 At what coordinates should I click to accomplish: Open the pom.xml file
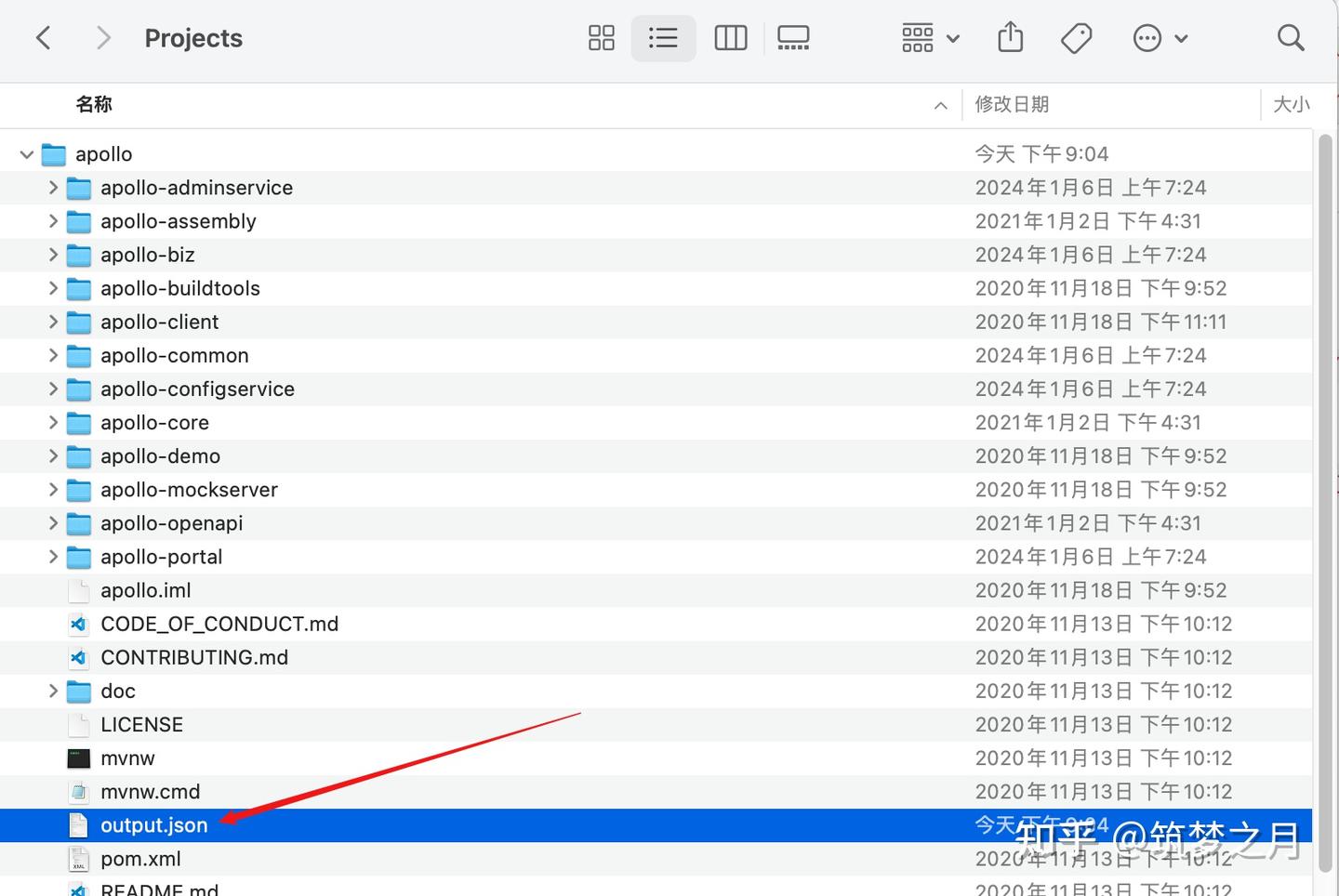tap(140, 859)
